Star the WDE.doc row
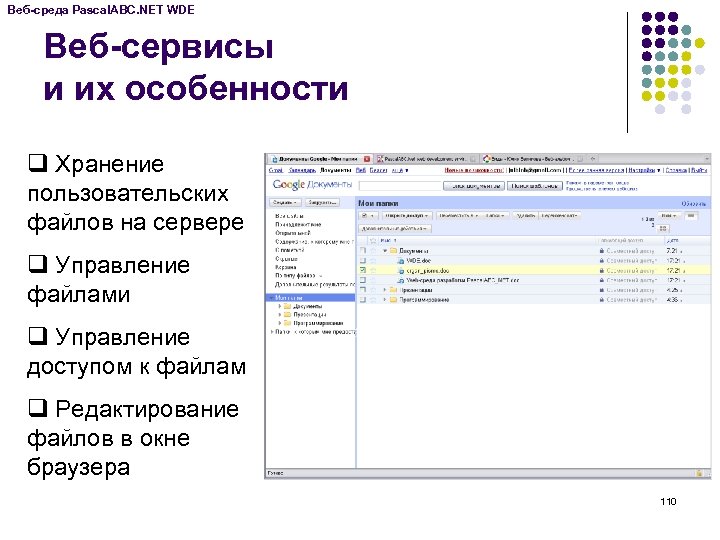 click(x=373, y=261)
